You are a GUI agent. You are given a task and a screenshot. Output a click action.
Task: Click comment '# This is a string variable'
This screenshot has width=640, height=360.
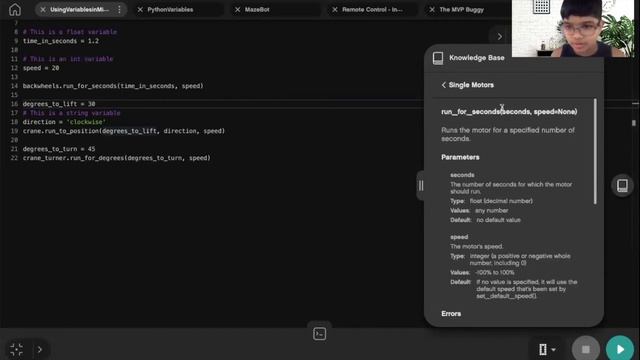coord(71,113)
